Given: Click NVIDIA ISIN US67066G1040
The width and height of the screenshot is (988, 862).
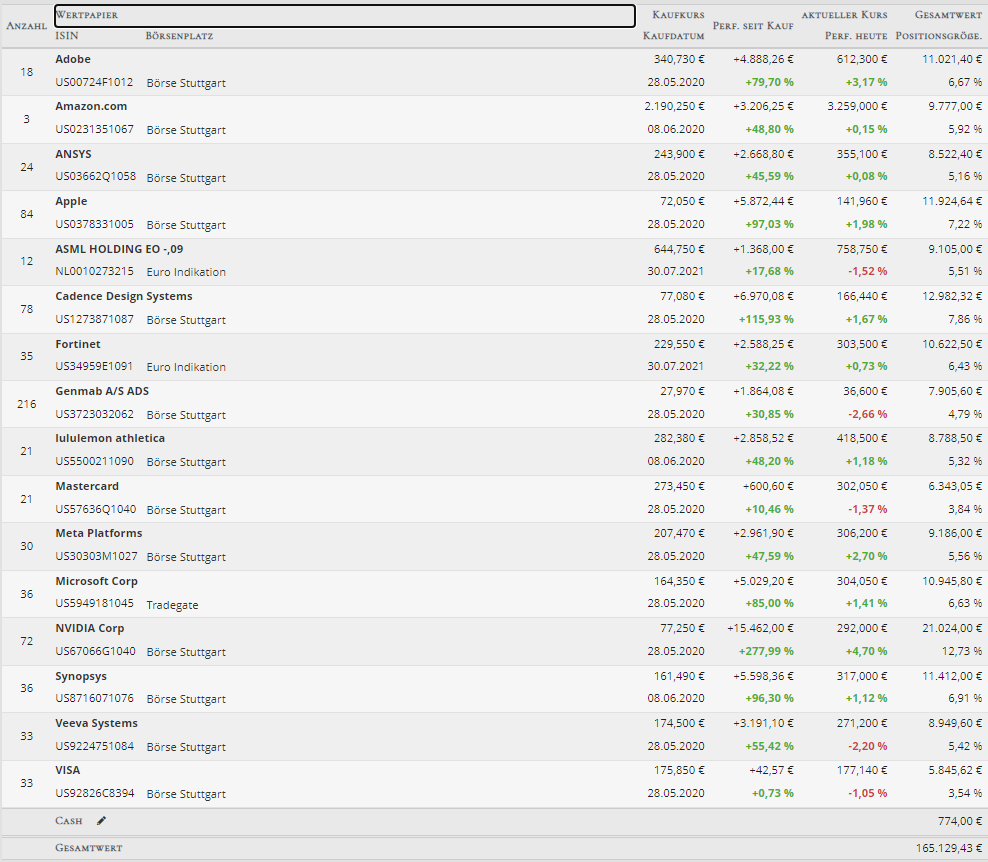Looking at the screenshot, I should pos(95,652).
